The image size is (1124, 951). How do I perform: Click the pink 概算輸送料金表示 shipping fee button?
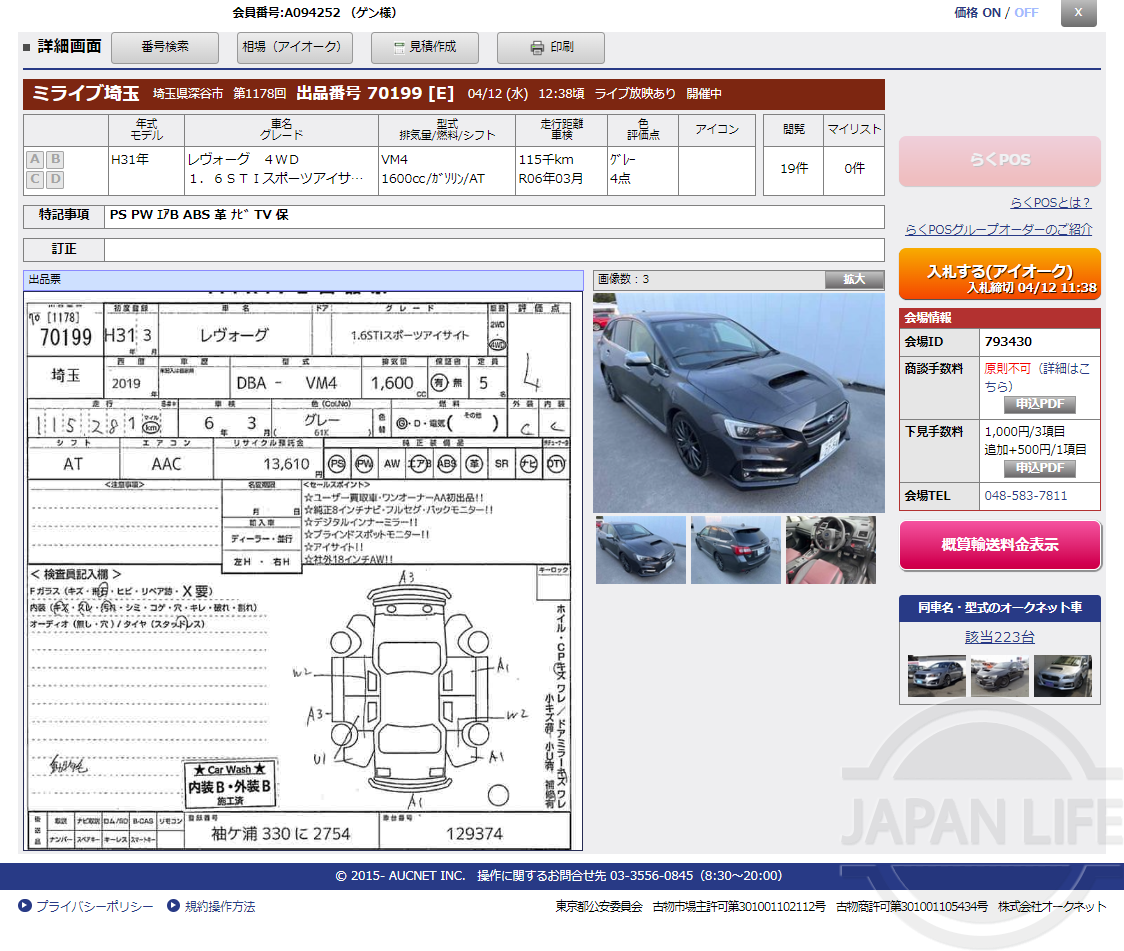[x=1000, y=545]
